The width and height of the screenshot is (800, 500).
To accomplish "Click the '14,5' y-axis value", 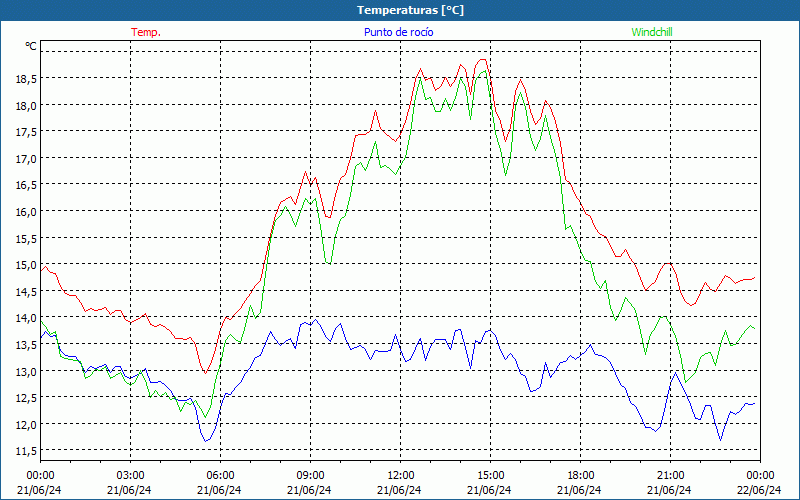I will [26, 291].
